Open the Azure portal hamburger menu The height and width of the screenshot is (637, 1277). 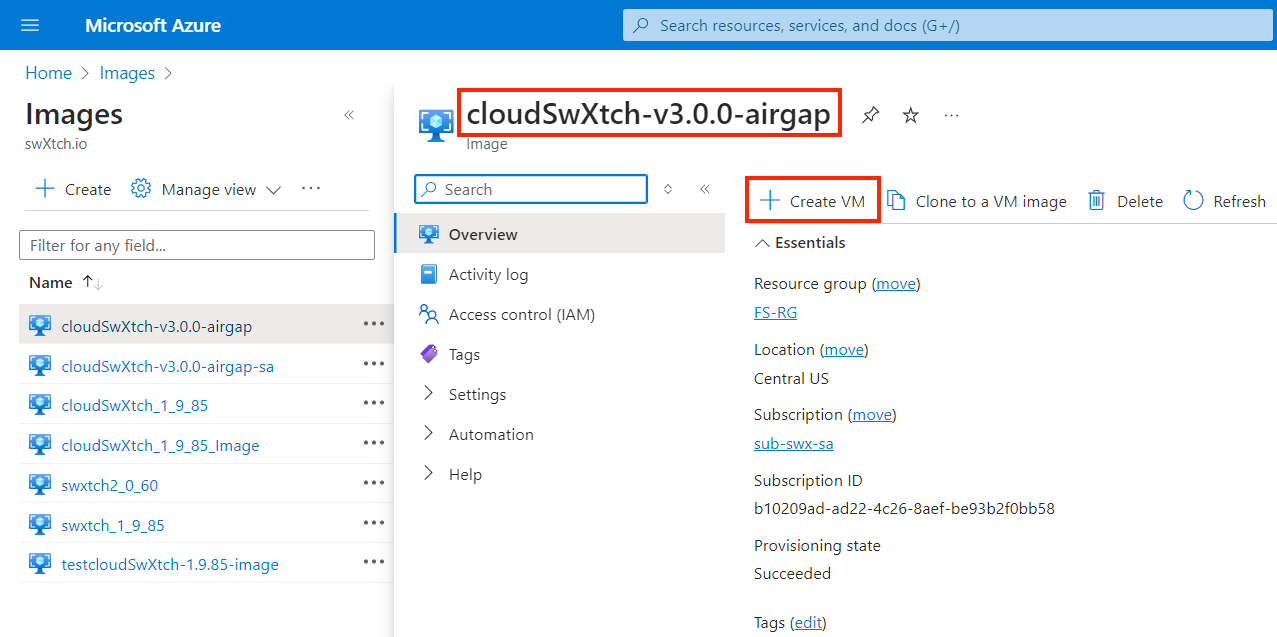[x=30, y=25]
